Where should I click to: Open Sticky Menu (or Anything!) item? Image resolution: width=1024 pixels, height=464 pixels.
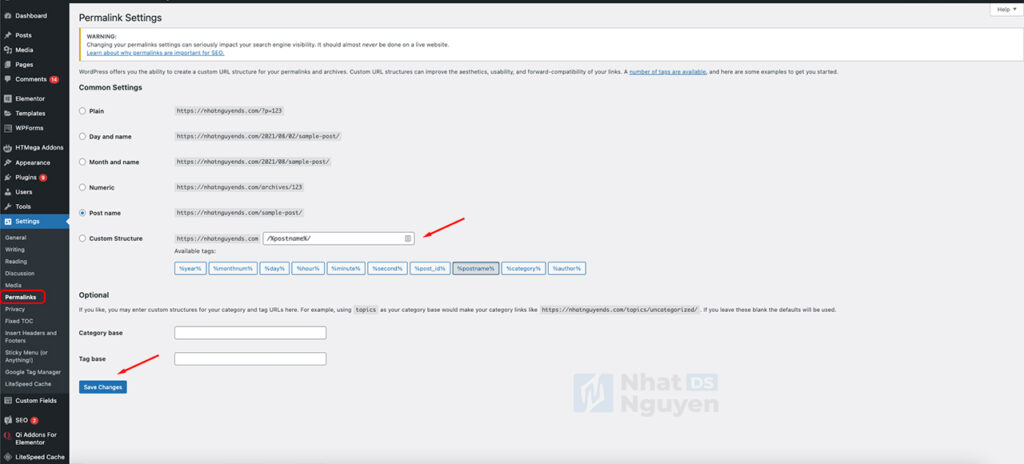click(28, 356)
